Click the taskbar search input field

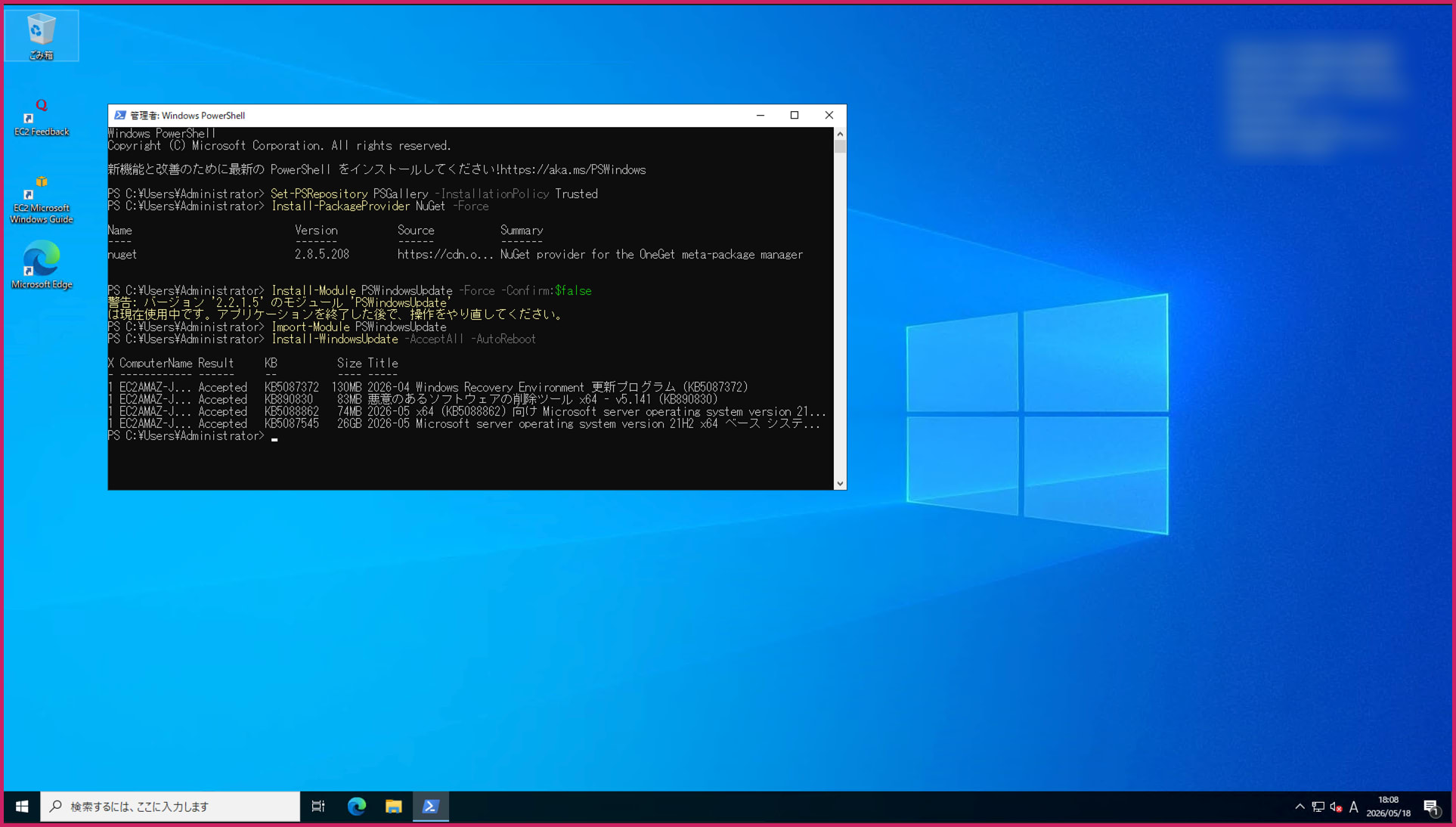[x=170, y=807]
